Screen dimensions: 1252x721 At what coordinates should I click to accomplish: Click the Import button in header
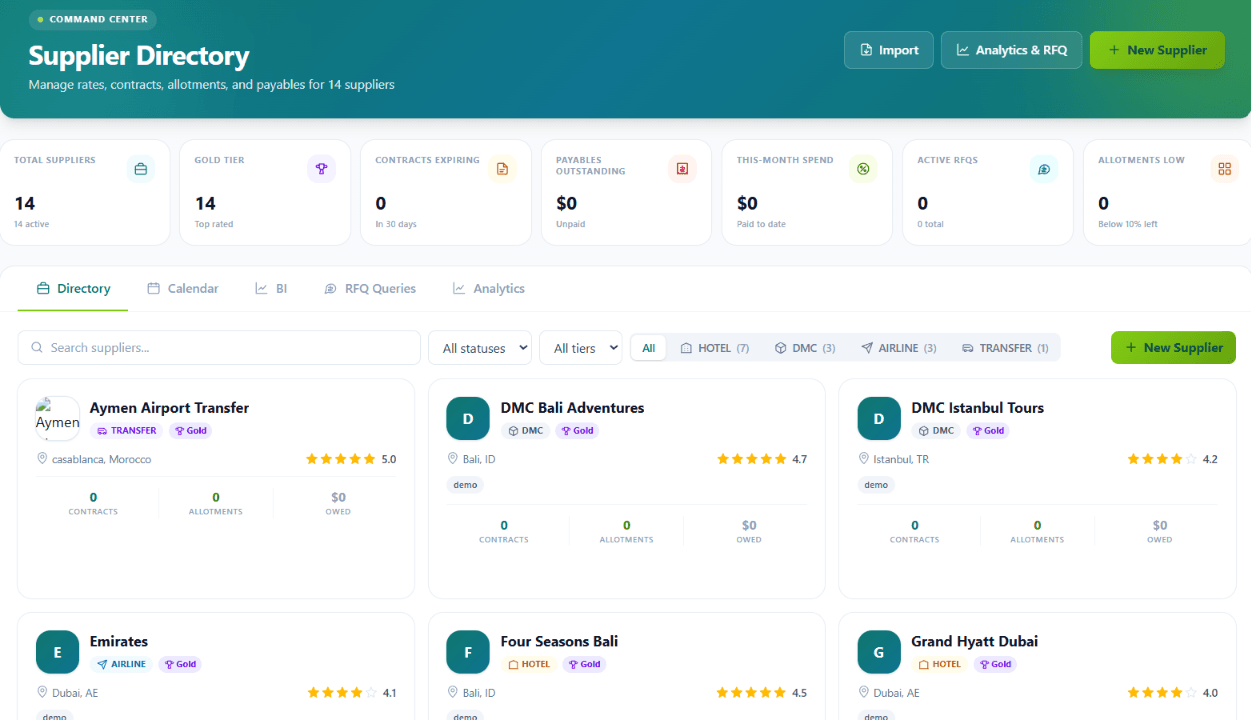889,50
